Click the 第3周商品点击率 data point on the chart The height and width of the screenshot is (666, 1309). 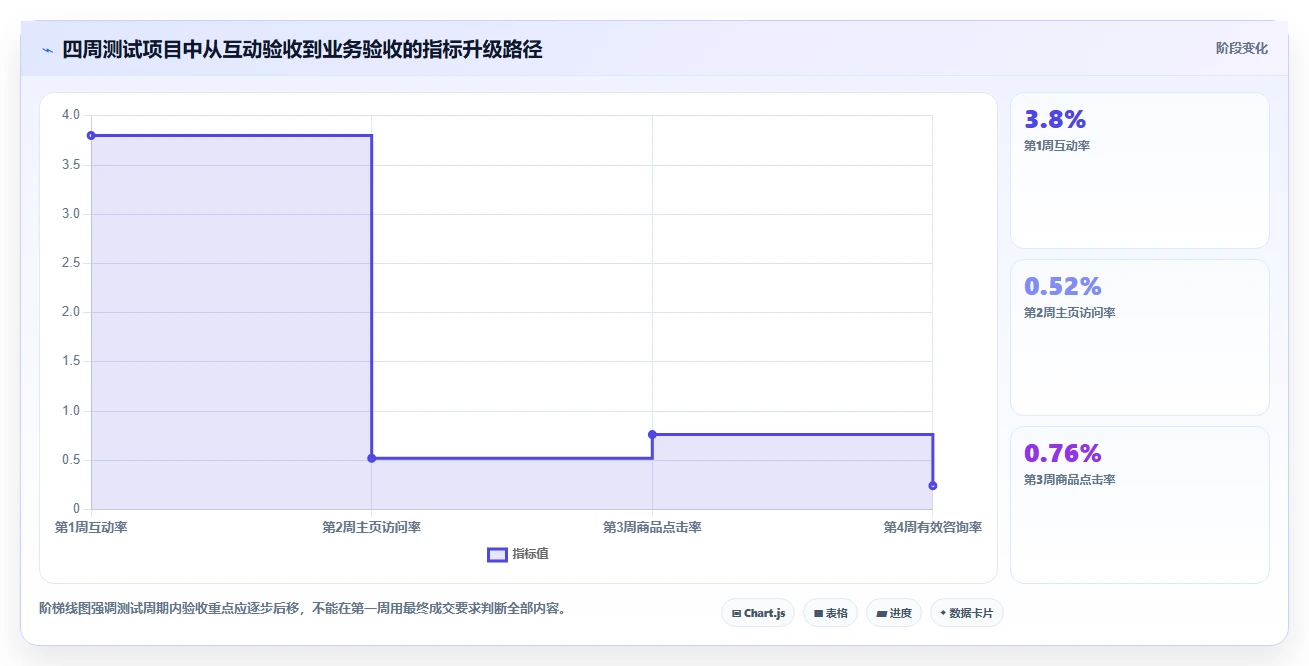click(652, 434)
